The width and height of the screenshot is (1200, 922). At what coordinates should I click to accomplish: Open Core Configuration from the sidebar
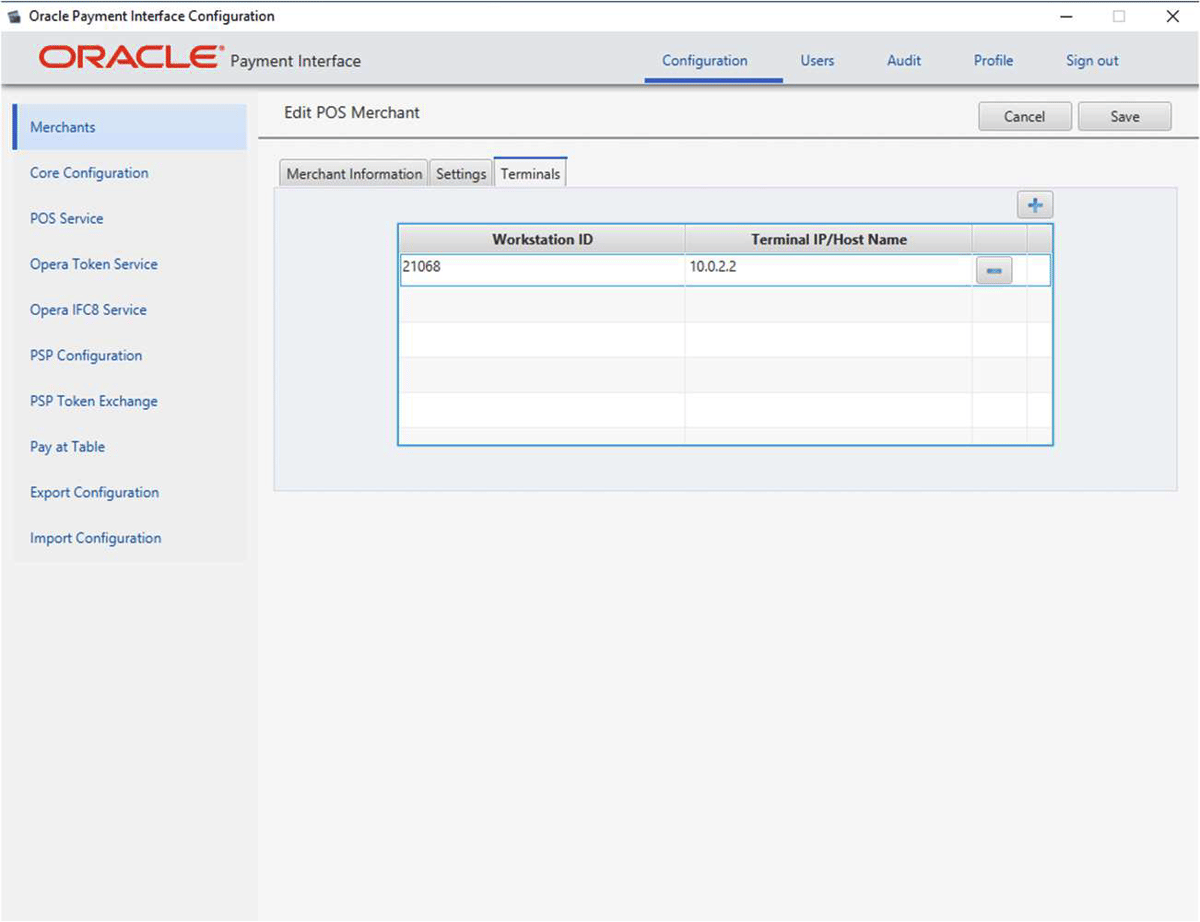(x=89, y=172)
